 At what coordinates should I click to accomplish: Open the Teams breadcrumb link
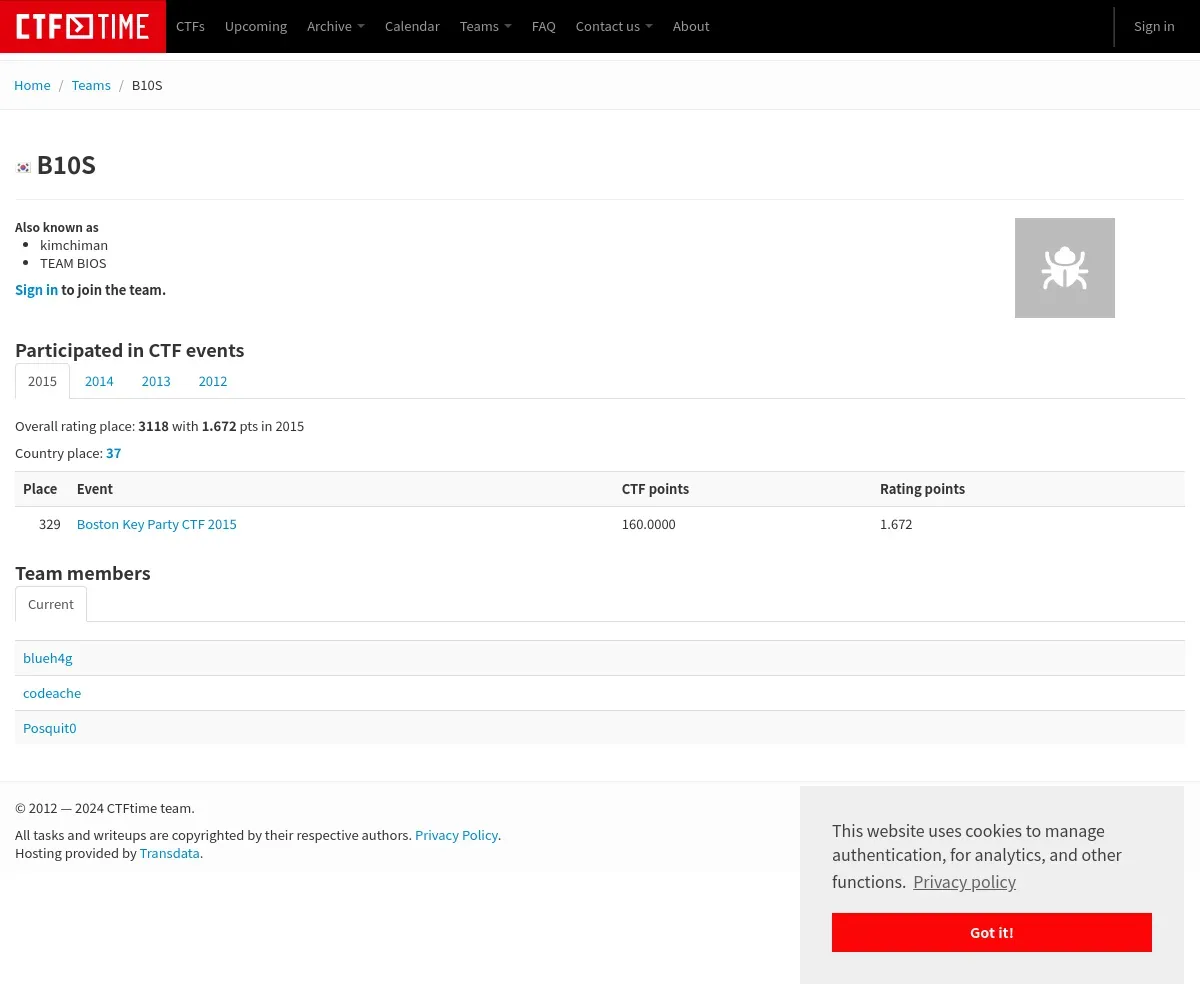[91, 85]
